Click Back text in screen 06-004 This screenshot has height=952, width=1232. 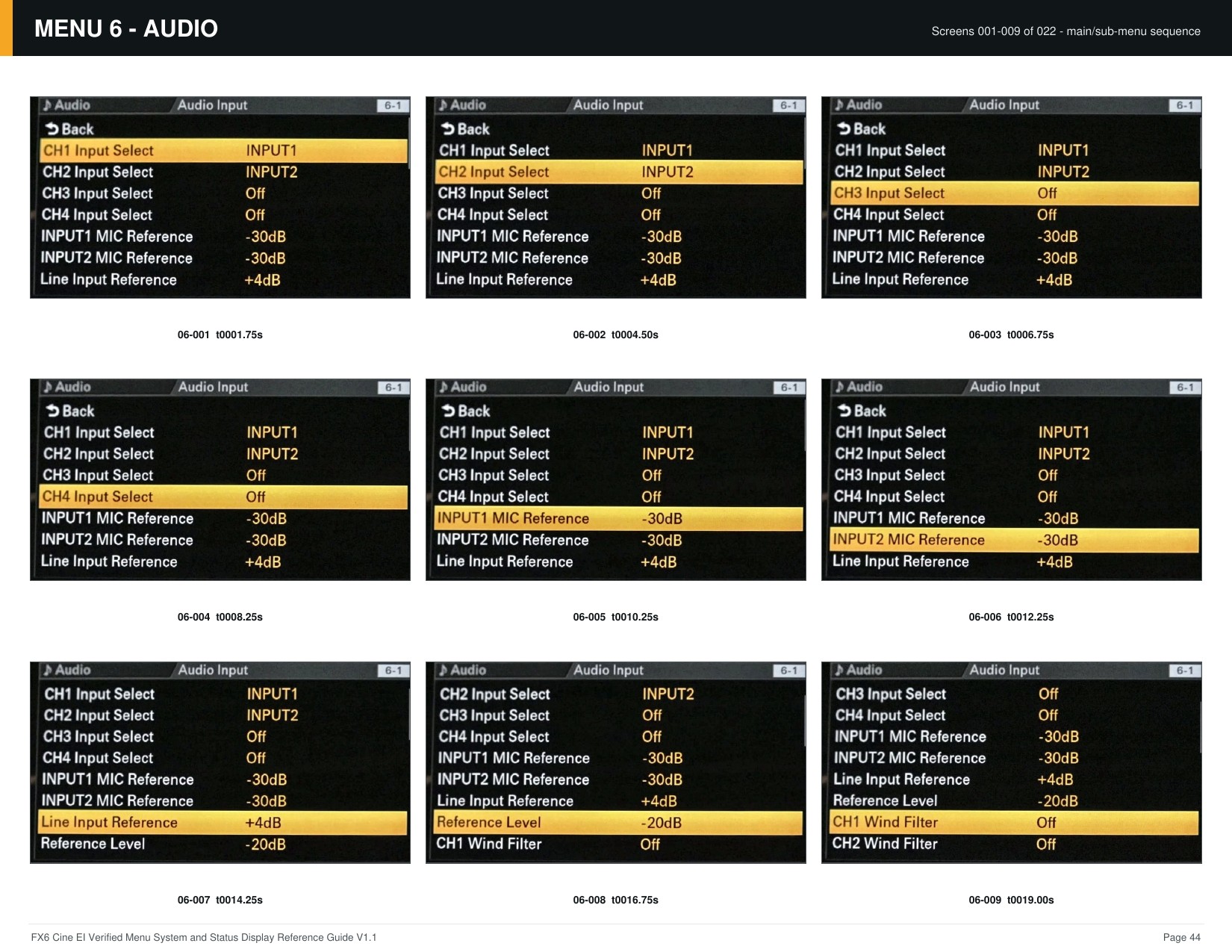tap(78, 411)
